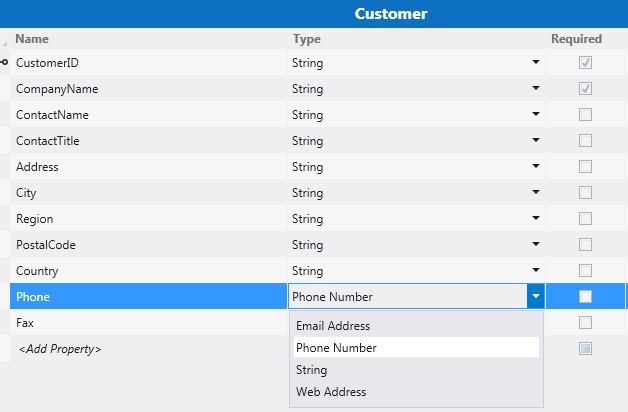Screen dimensions: 628x412
Task: Click the key icon beside CustomerID
Action: click(x=5, y=63)
